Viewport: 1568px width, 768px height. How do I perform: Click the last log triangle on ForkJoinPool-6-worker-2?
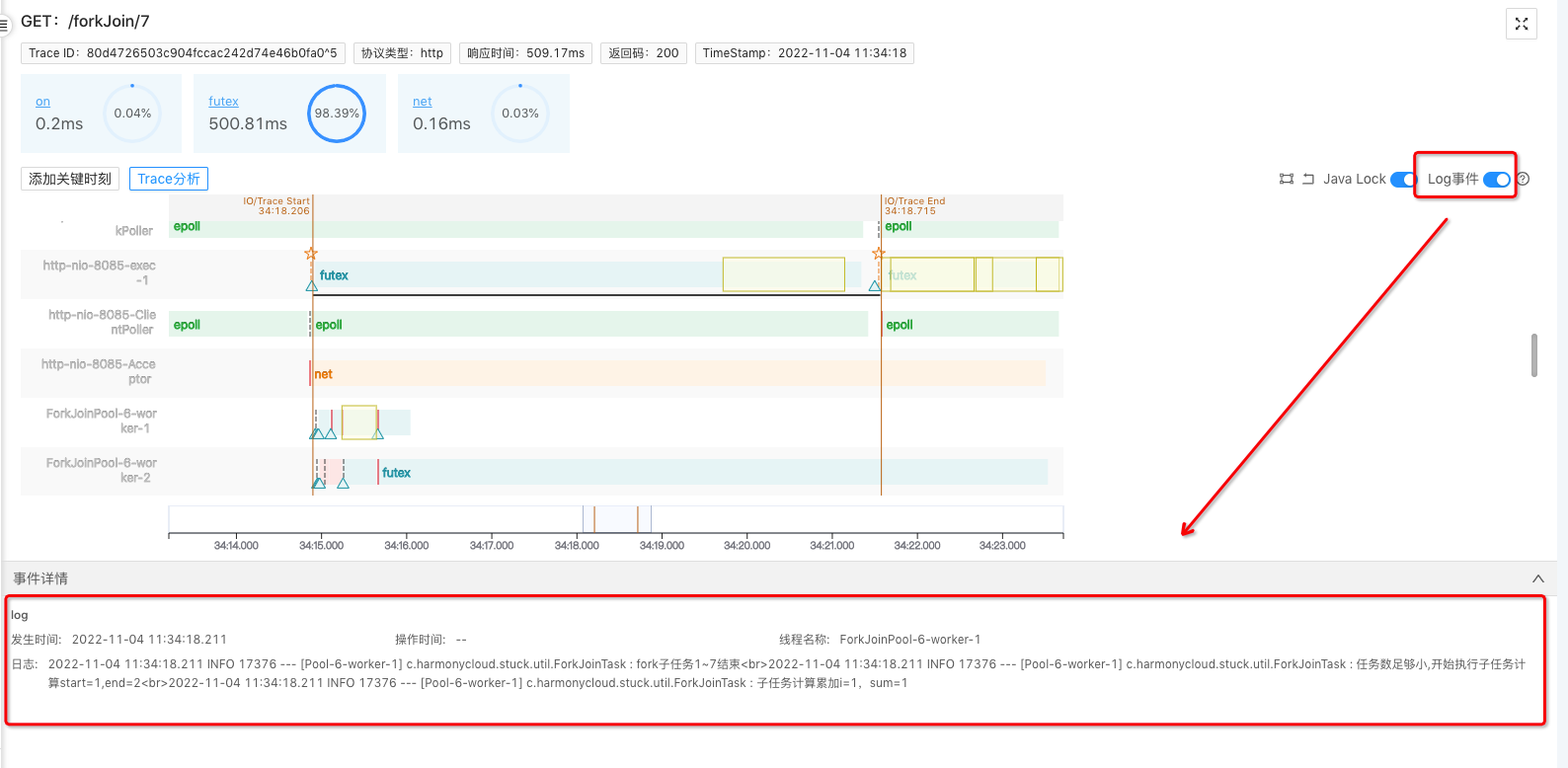coord(343,483)
